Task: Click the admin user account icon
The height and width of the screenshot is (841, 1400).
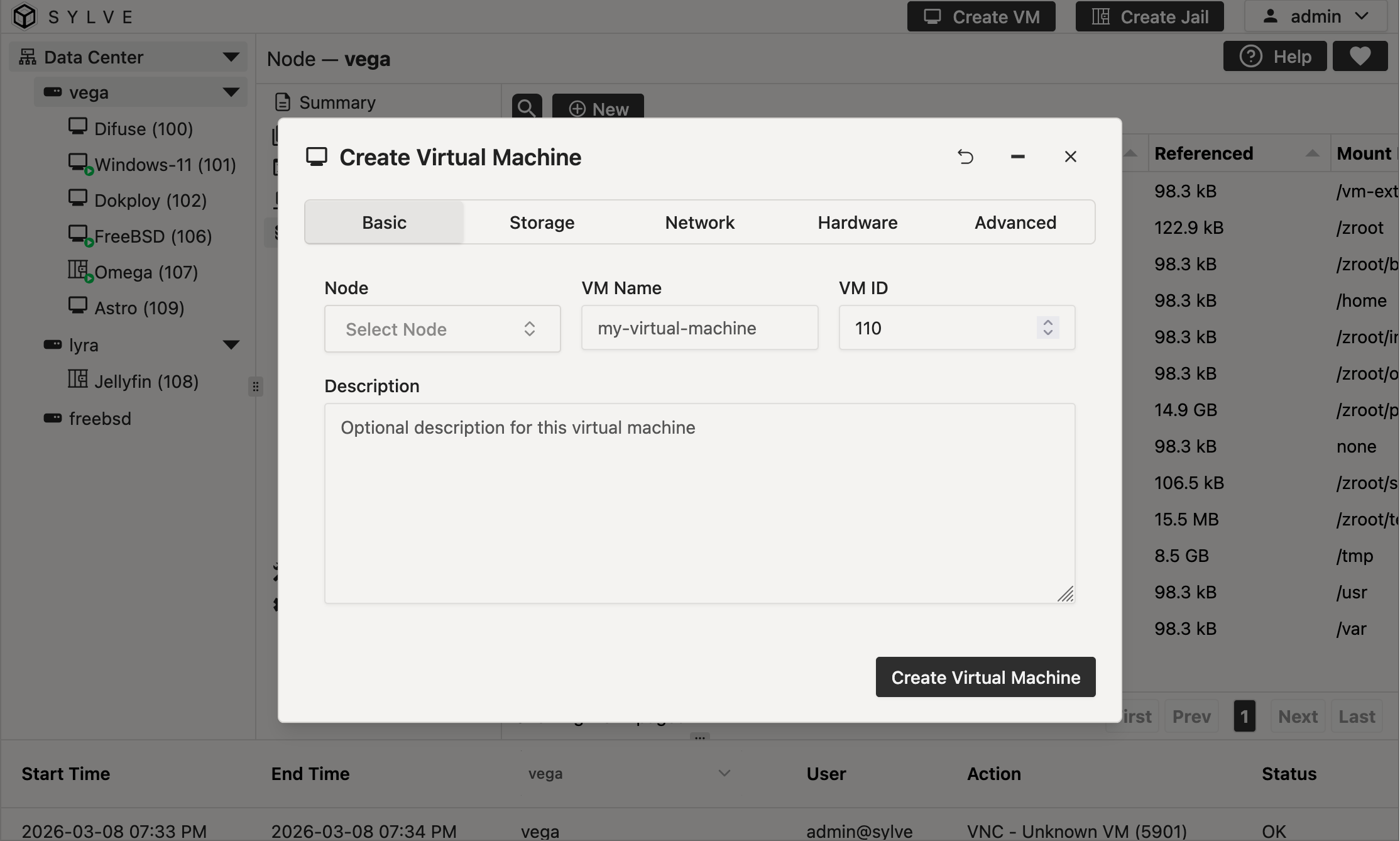Action: pos(1270,16)
